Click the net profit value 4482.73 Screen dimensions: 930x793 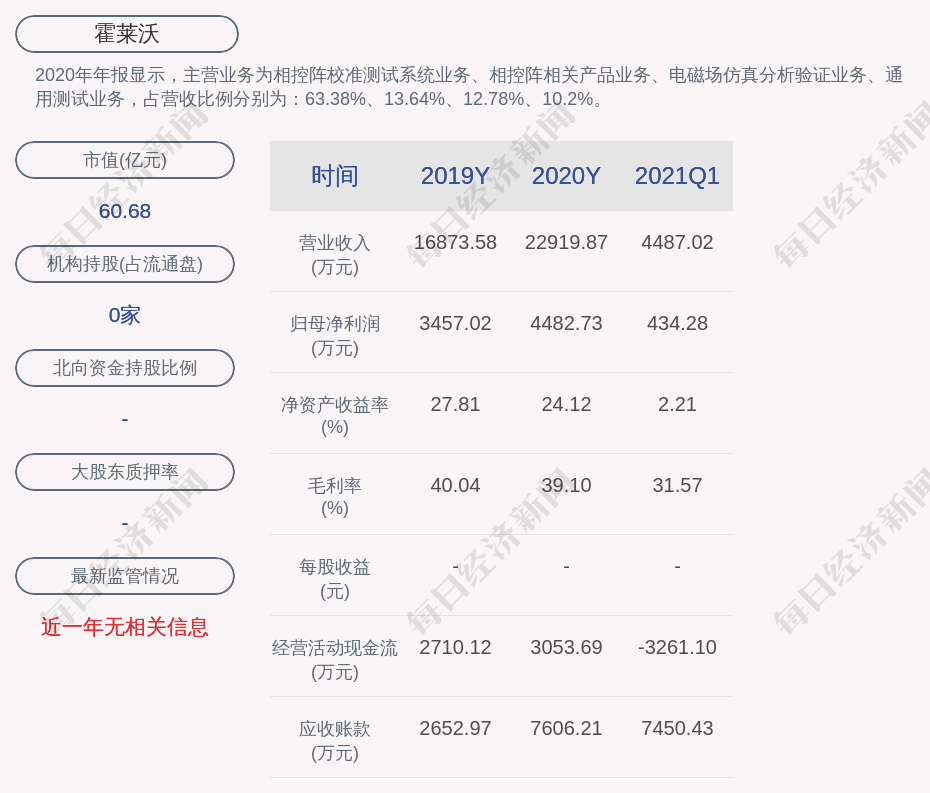tap(566, 324)
